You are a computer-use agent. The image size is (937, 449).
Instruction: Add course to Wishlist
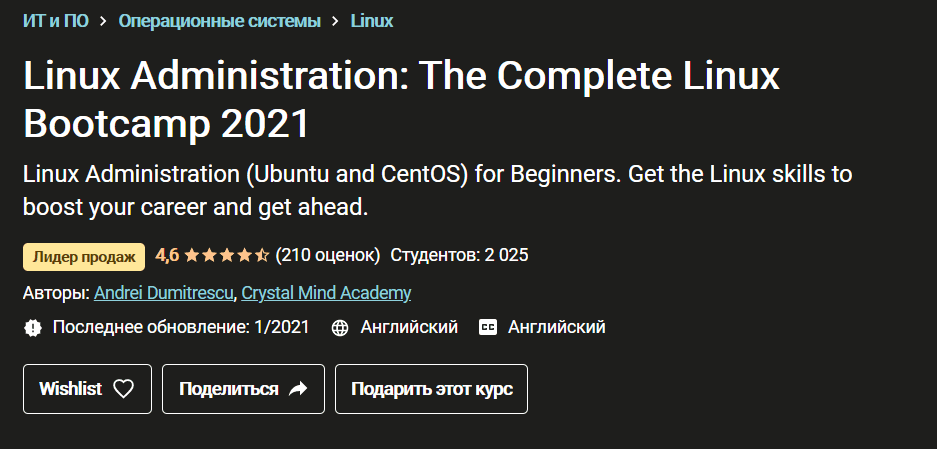point(87,389)
